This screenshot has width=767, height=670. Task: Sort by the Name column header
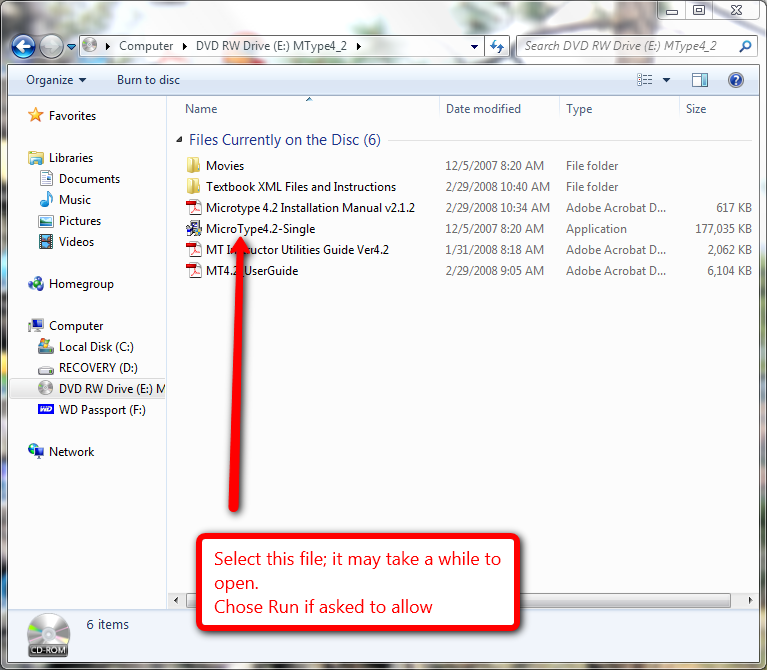click(201, 109)
